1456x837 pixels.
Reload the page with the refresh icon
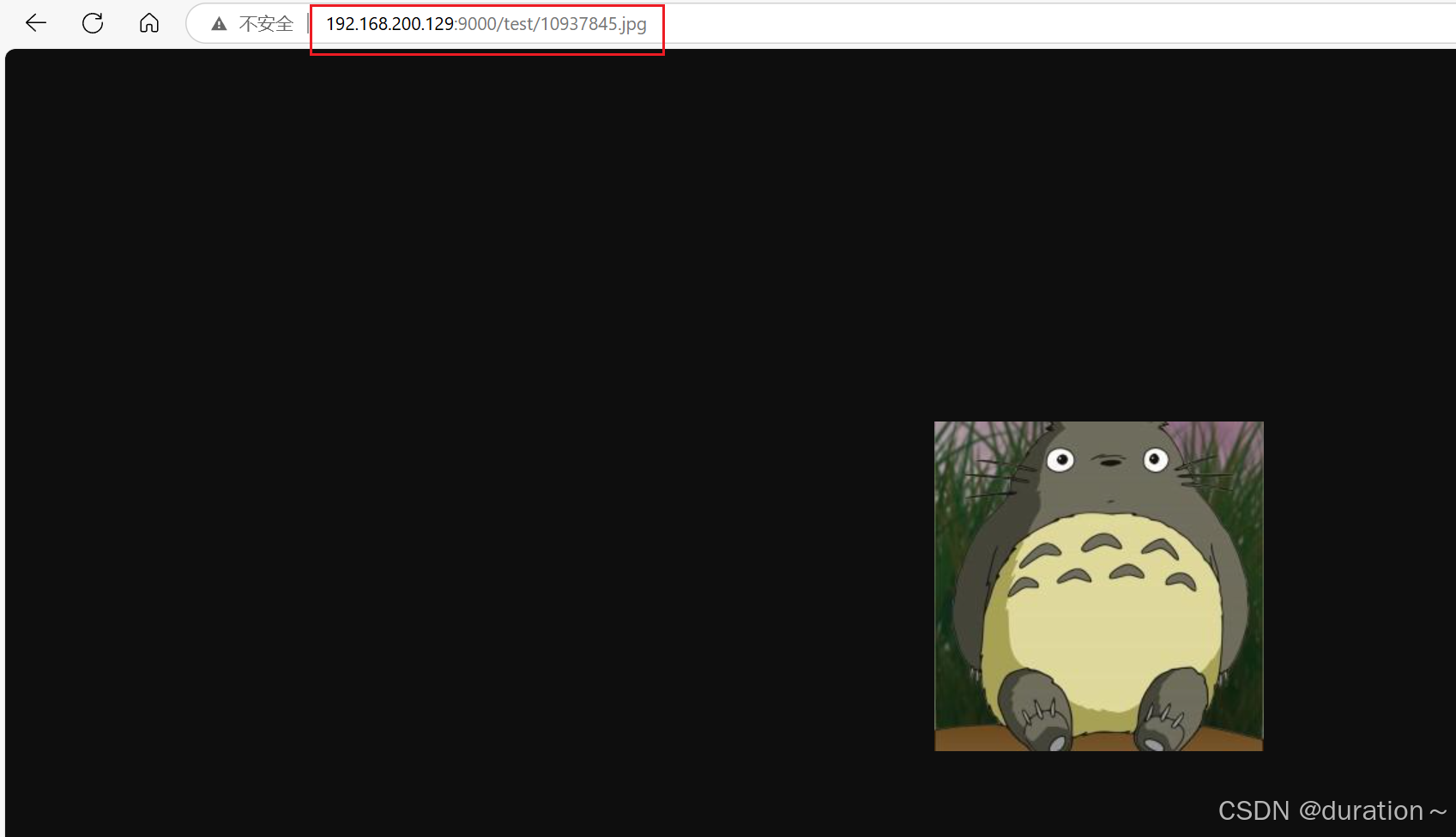pyautogui.click(x=93, y=23)
